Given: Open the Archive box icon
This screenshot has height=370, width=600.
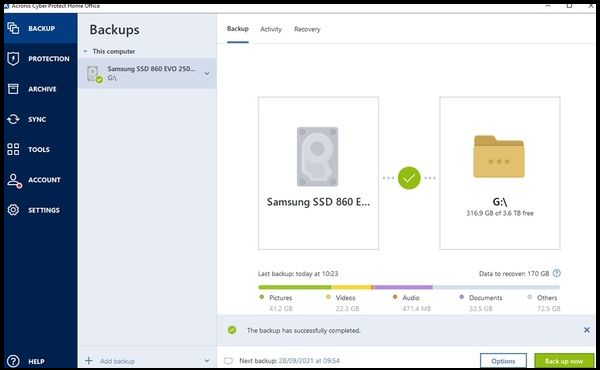Looking at the screenshot, I should (x=13, y=89).
